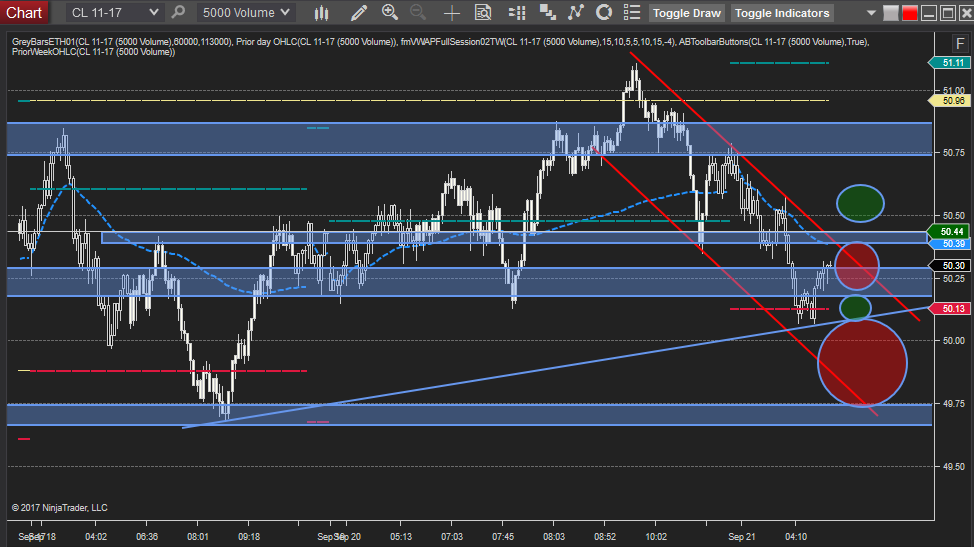Select the crosshair cursor icon
The width and height of the screenshot is (974, 547).
click(452, 12)
